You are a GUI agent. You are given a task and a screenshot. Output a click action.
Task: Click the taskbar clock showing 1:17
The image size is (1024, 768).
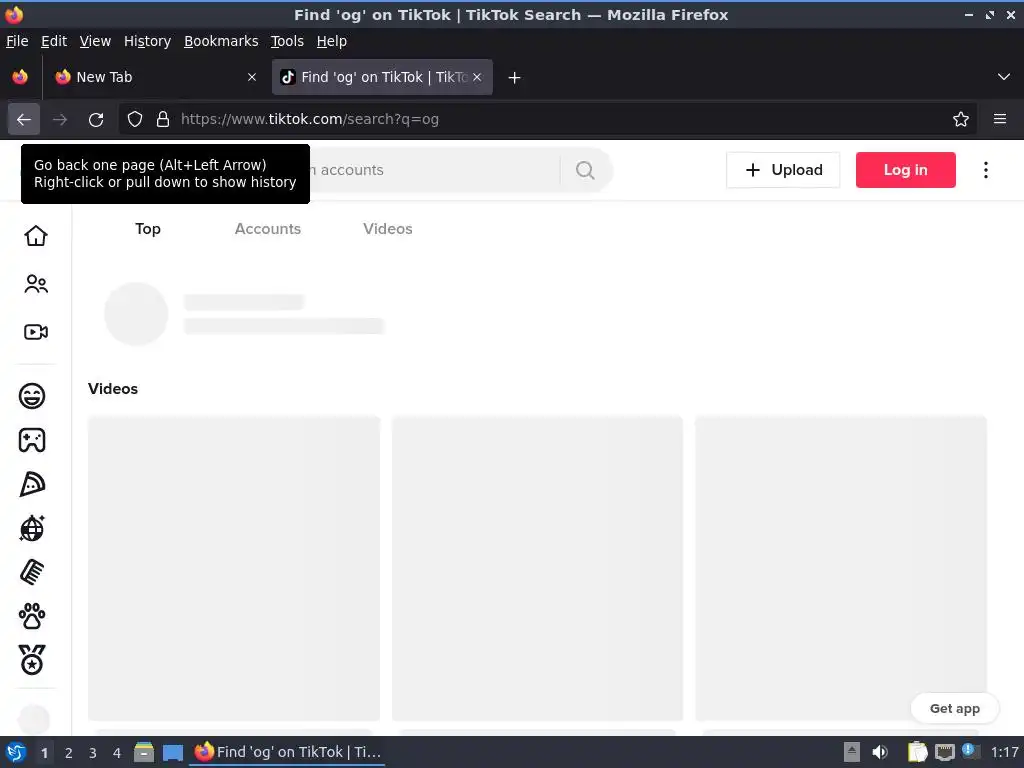click(1004, 752)
